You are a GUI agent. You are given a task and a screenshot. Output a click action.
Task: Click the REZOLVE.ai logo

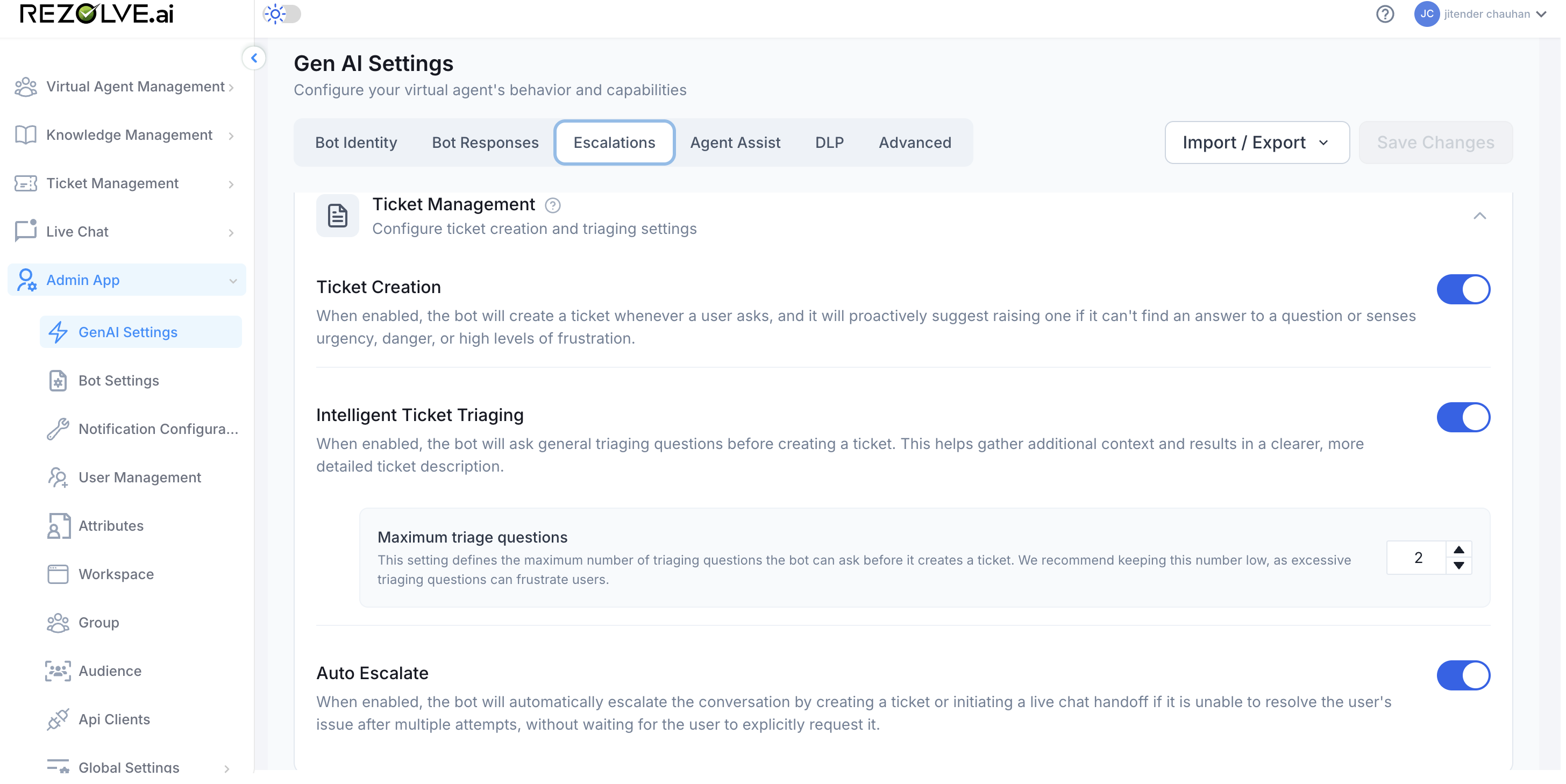pyautogui.click(x=97, y=13)
